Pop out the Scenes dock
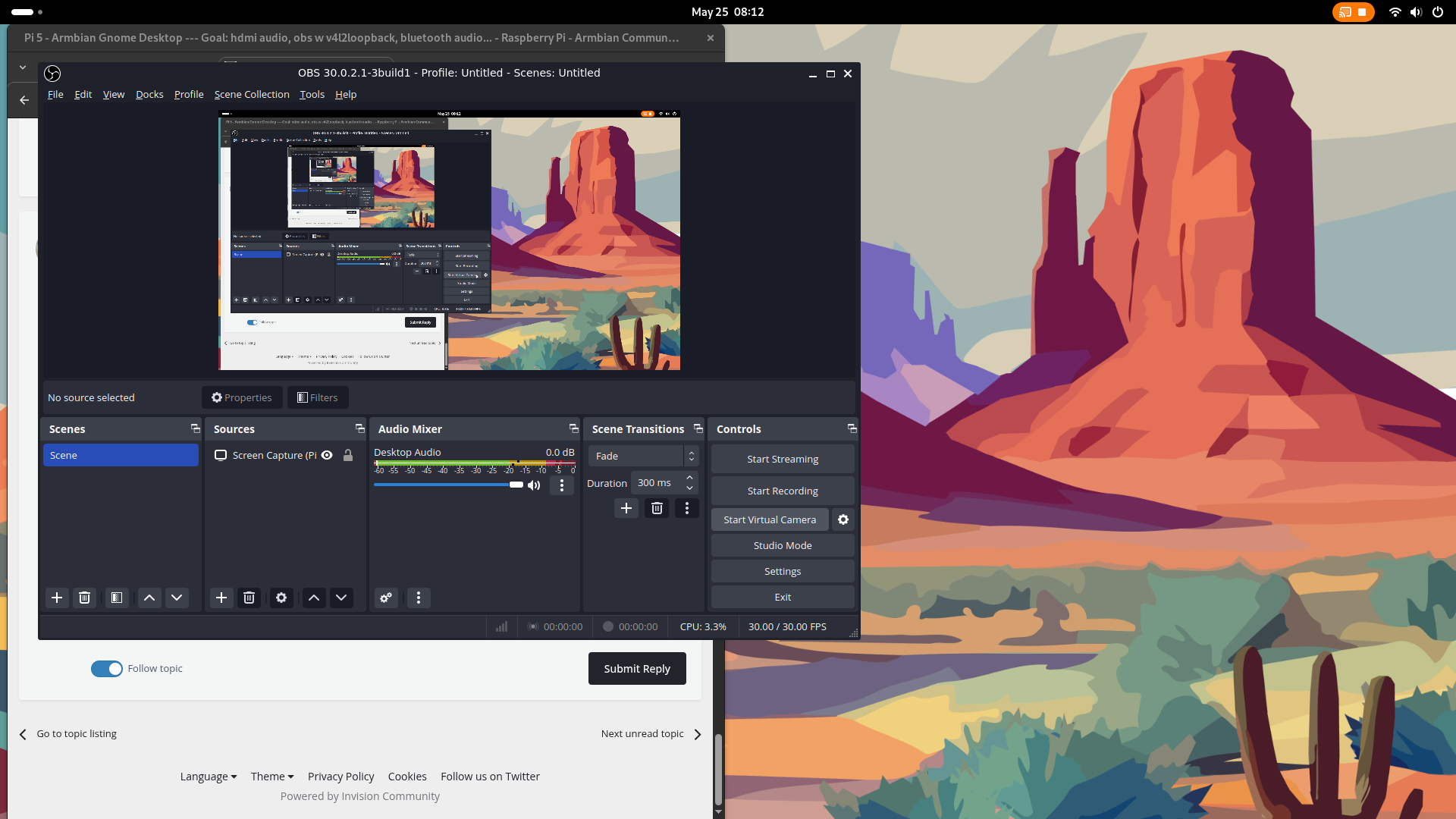The height and width of the screenshot is (819, 1456). click(195, 428)
